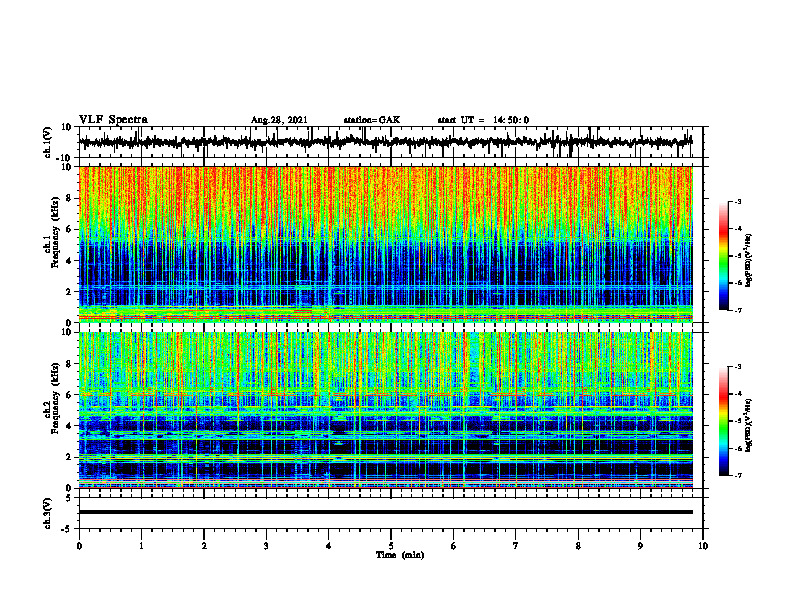792x612 pixels.
Task: Click the "Time (min)" axis label
Action: click(400, 555)
